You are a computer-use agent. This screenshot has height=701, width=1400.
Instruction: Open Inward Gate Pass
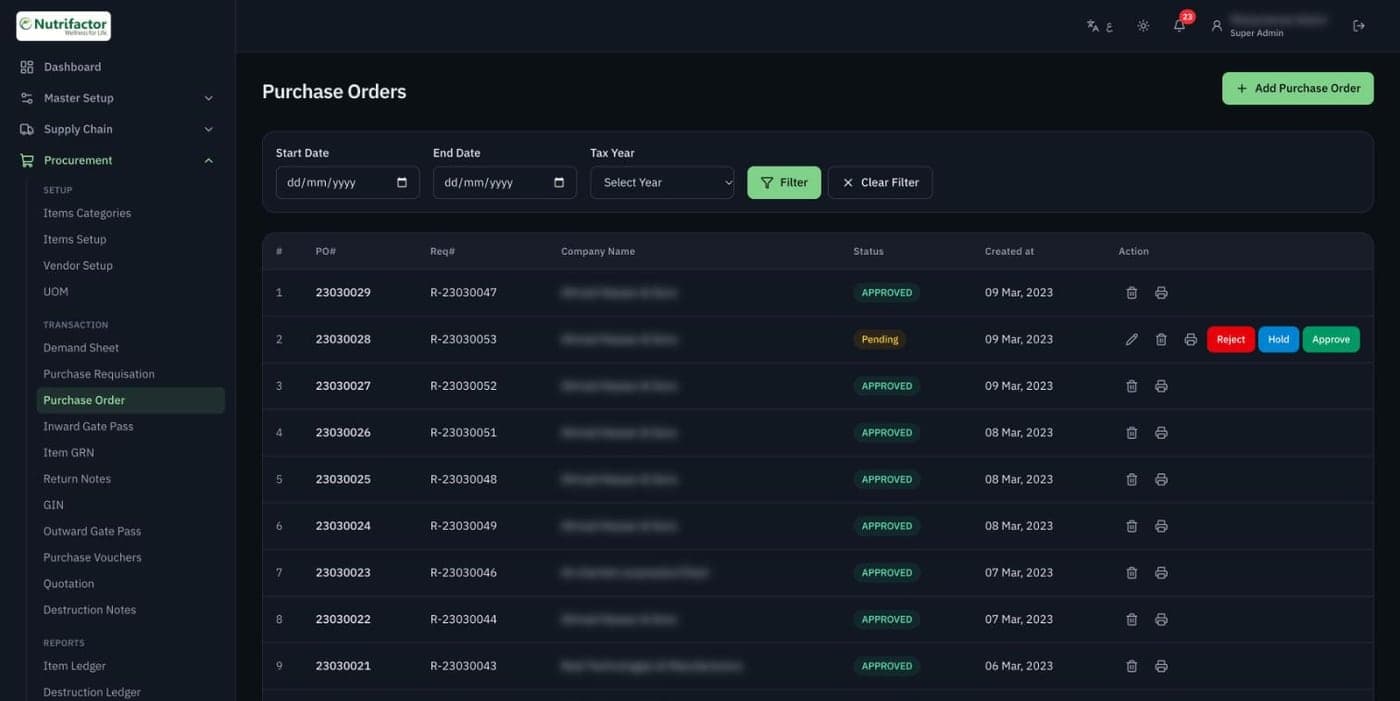(88, 426)
